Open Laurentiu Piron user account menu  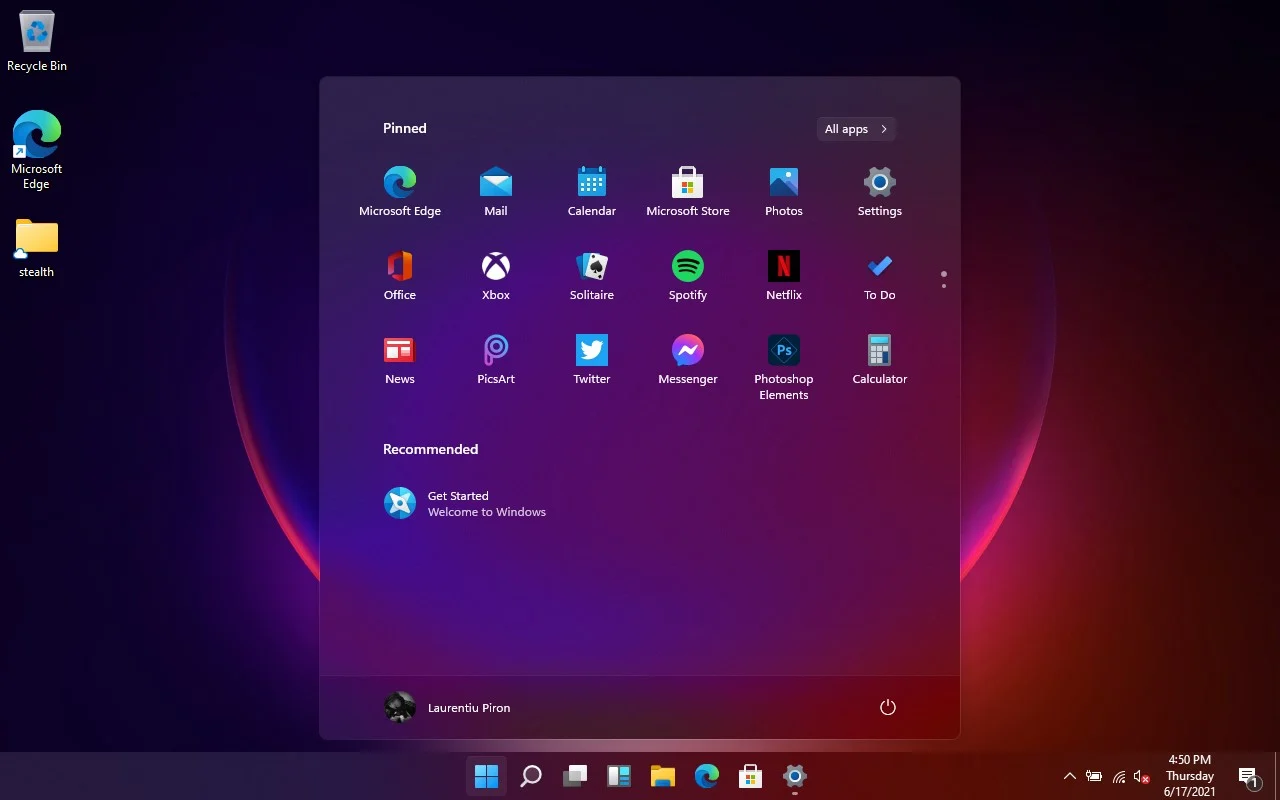(448, 707)
